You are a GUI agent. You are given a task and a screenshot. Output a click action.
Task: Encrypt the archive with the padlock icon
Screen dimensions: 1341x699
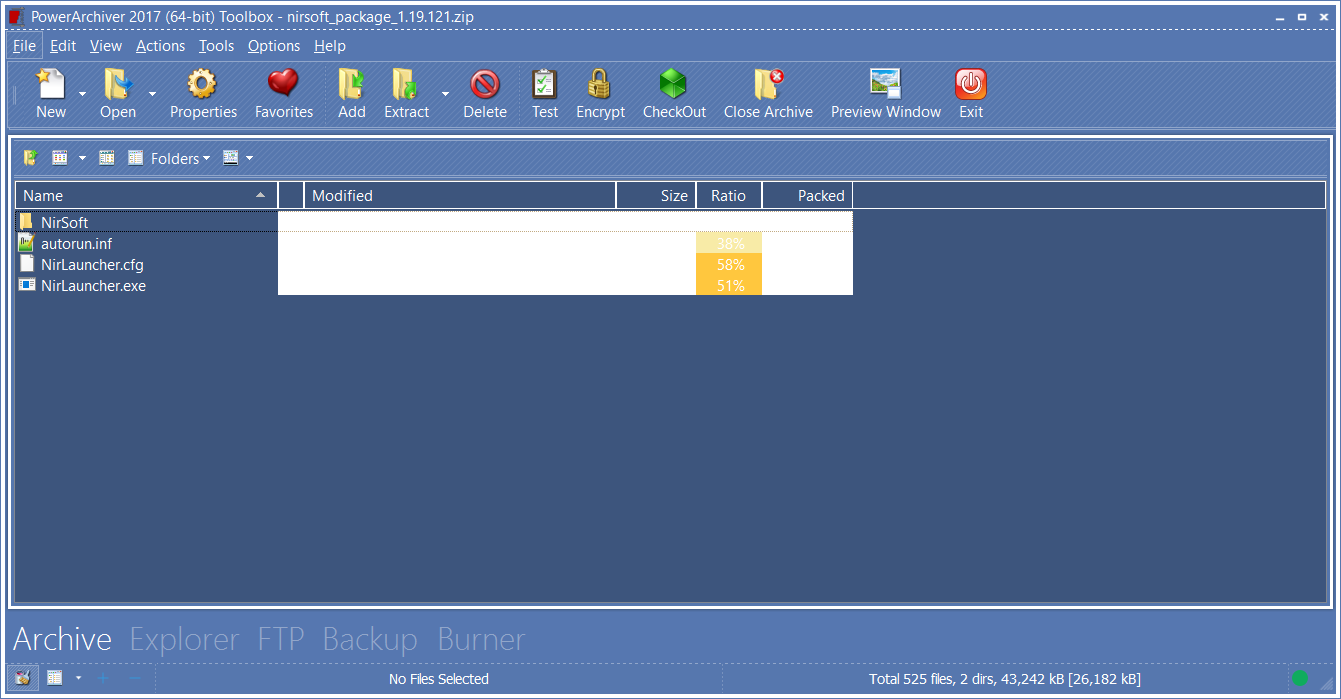(x=600, y=84)
